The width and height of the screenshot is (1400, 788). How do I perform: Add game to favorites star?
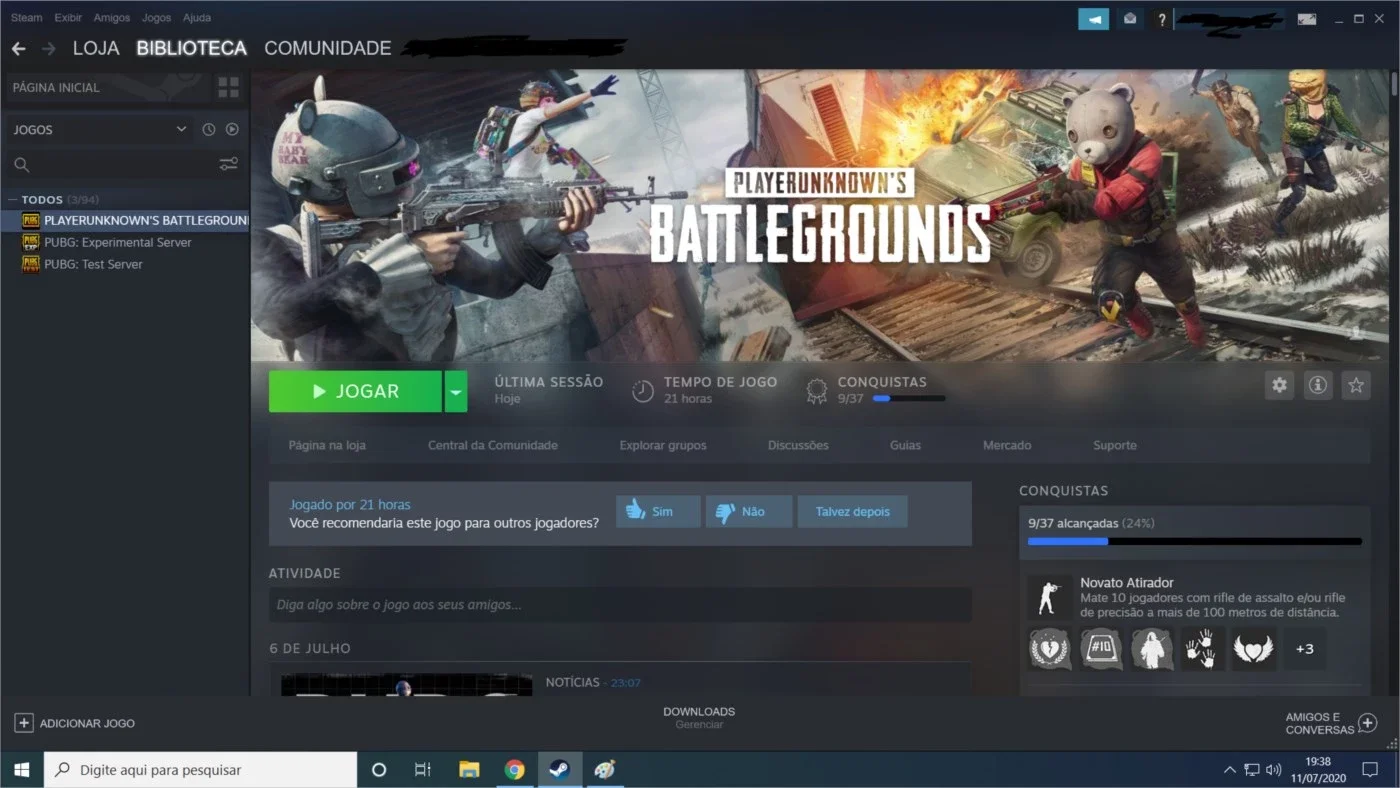pos(1356,385)
